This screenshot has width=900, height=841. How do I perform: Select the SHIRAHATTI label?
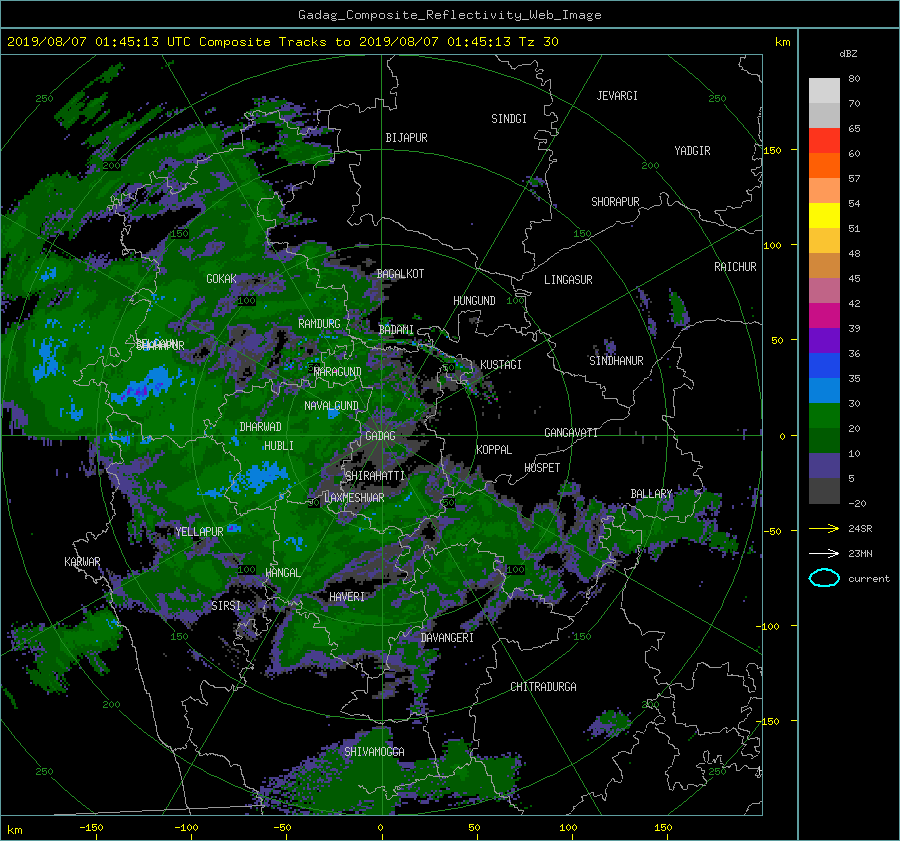[x=375, y=476]
